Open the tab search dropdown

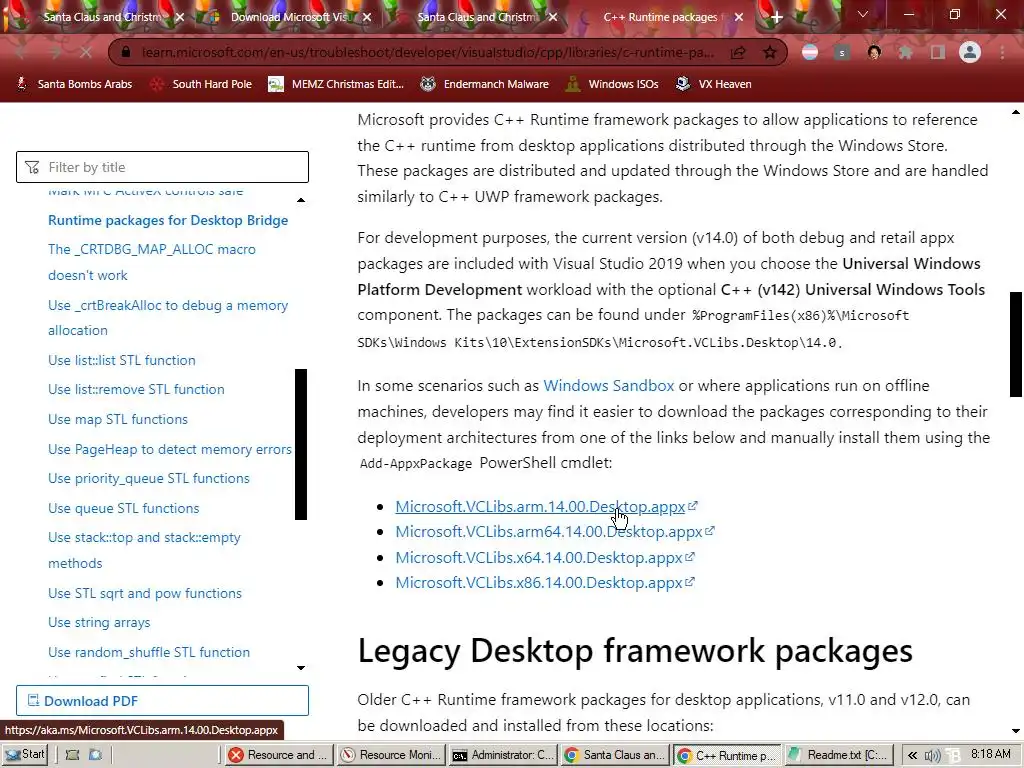pyautogui.click(x=863, y=14)
